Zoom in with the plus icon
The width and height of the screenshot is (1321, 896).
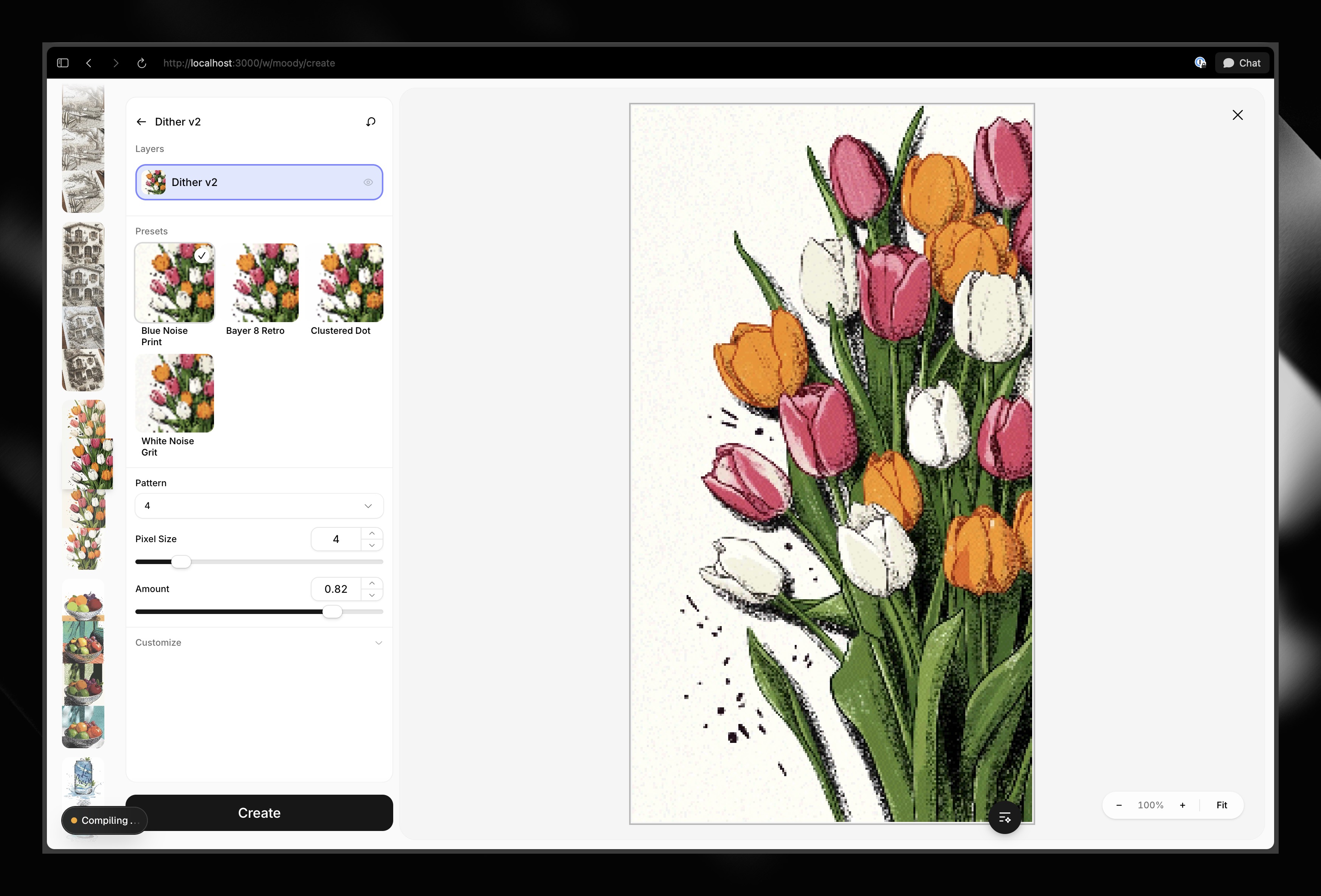(x=1182, y=805)
